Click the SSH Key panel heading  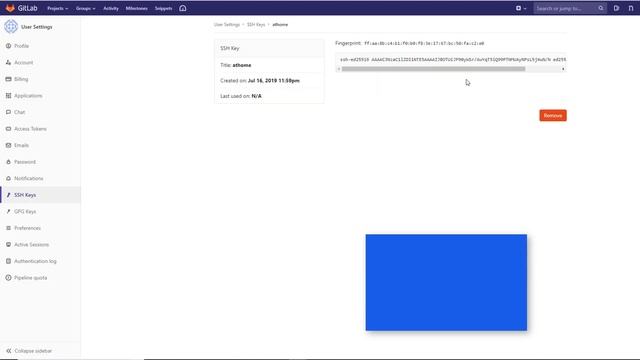pyautogui.click(x=230, y=48)
